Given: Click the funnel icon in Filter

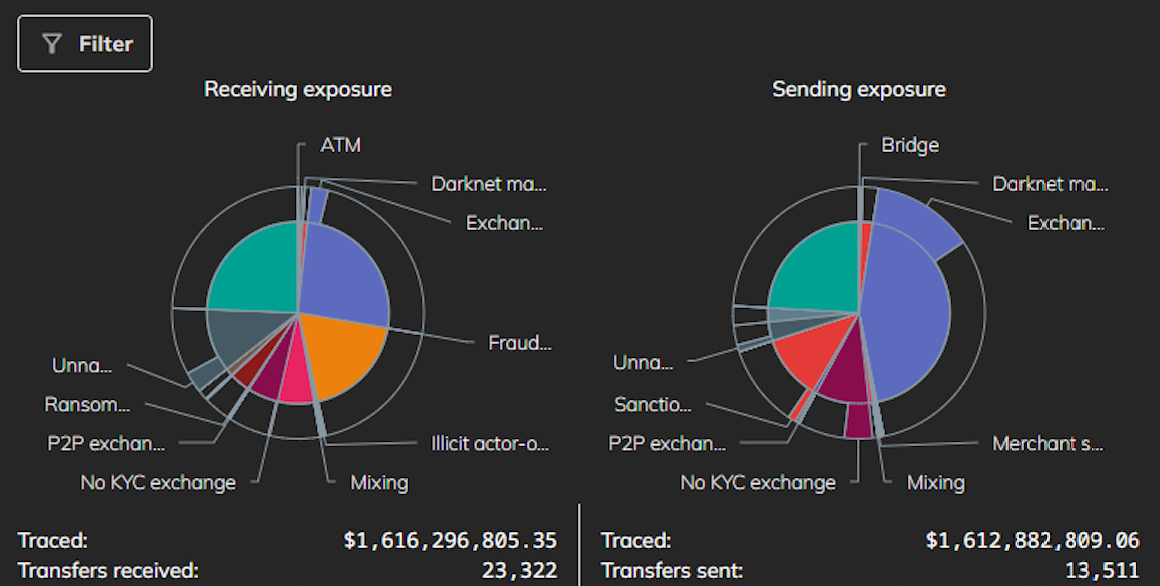Looking at the screenshot, I should [x=52, y=44].
